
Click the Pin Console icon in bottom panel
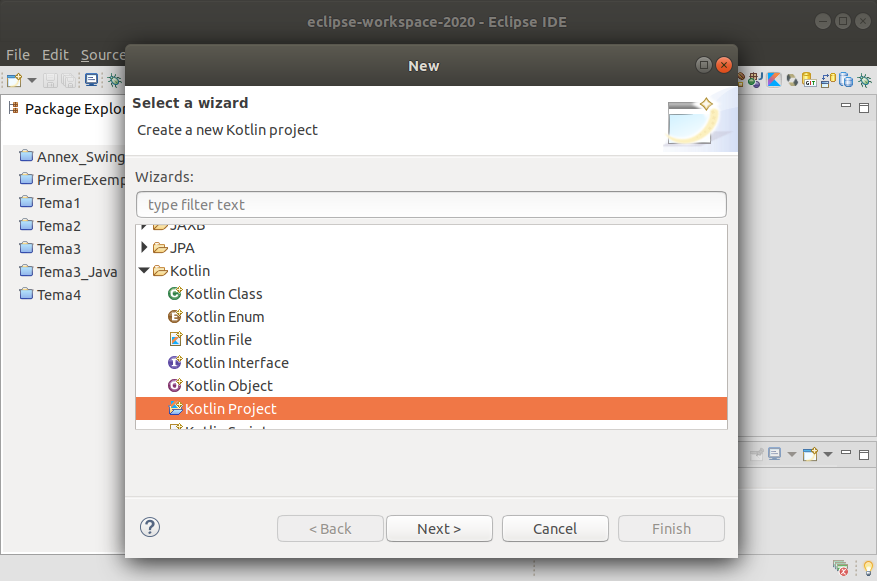tap(756, 454)
